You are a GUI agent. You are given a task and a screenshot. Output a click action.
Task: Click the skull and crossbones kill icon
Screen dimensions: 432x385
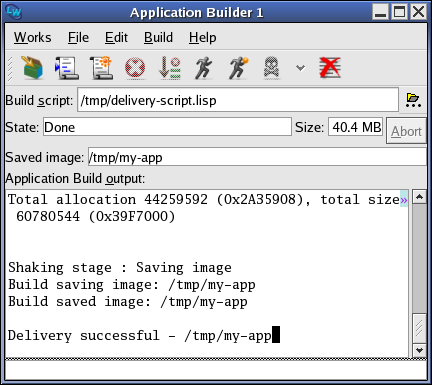pos(271,68)
